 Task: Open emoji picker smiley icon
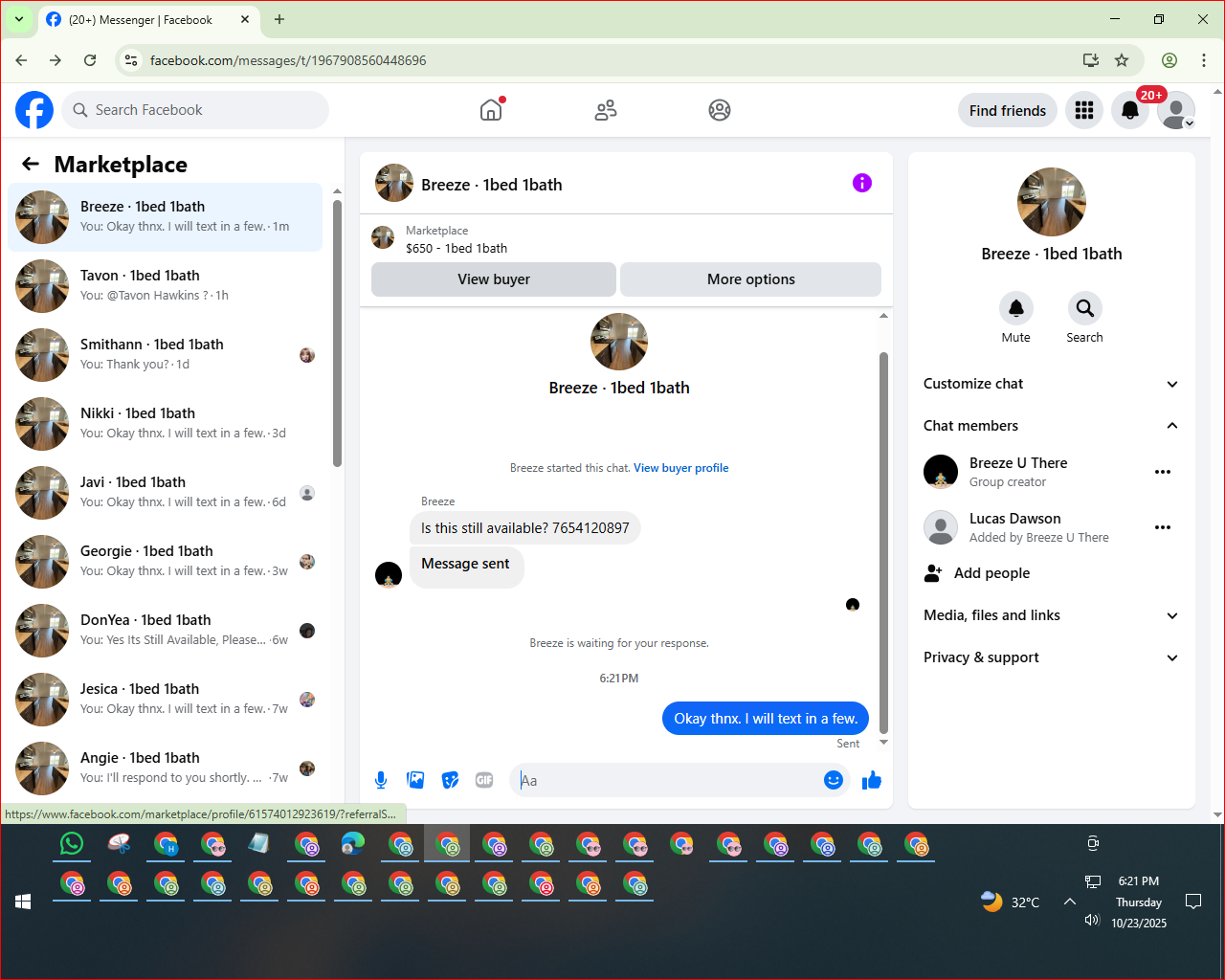(834, 780)
